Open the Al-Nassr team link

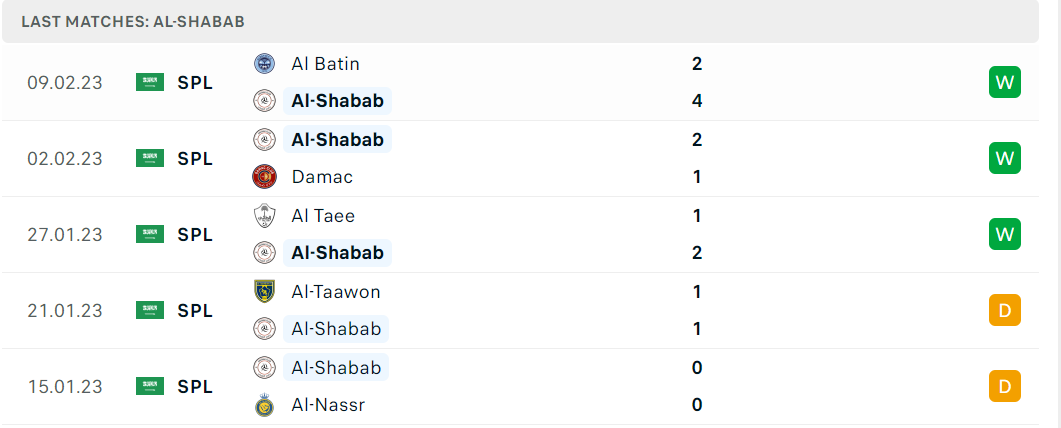click(x=328, y=406)
